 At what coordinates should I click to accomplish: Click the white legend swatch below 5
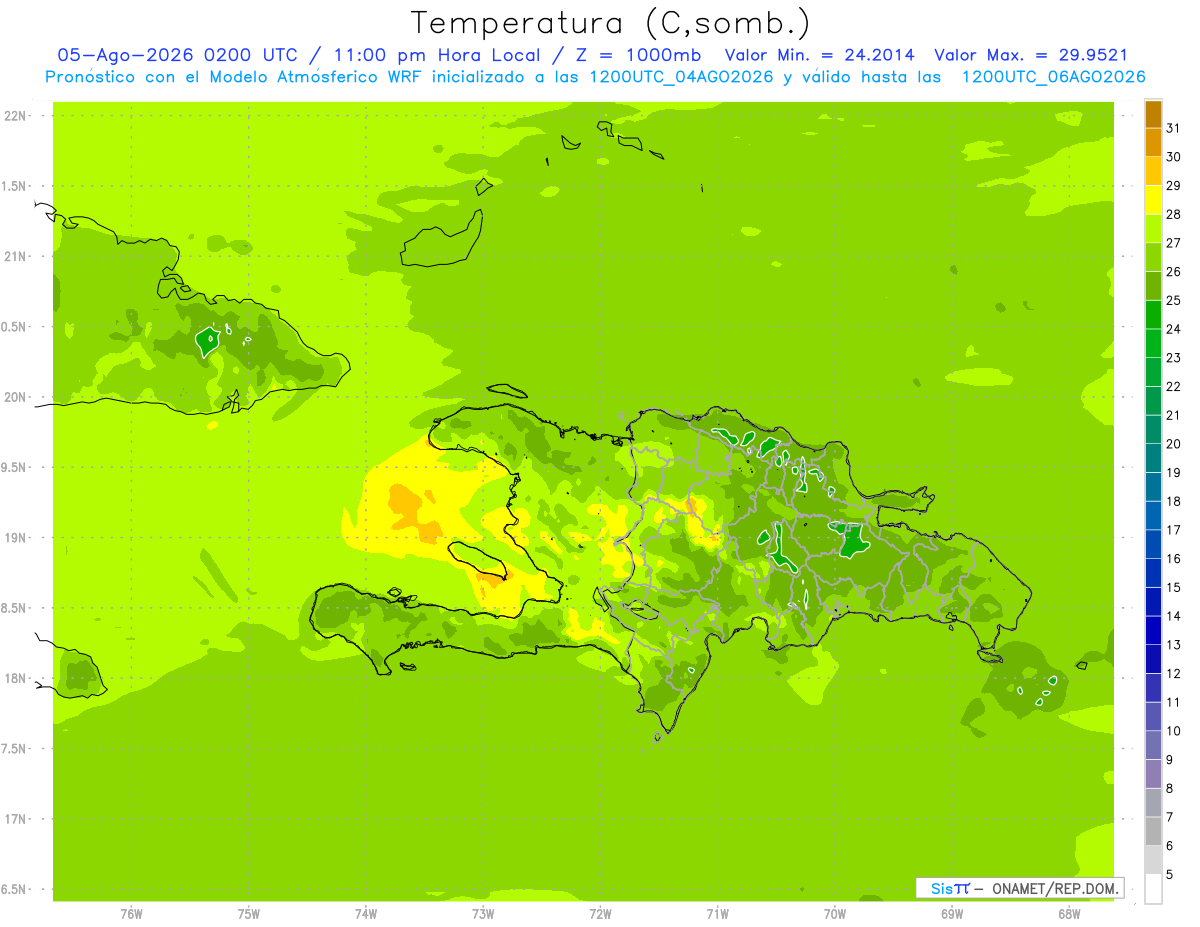click(x=1153, y=889)
